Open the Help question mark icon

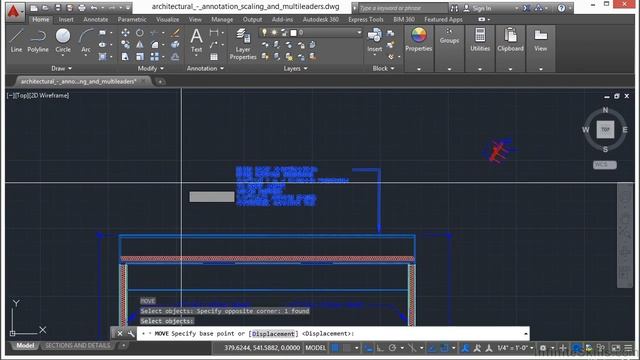[561, 8]
